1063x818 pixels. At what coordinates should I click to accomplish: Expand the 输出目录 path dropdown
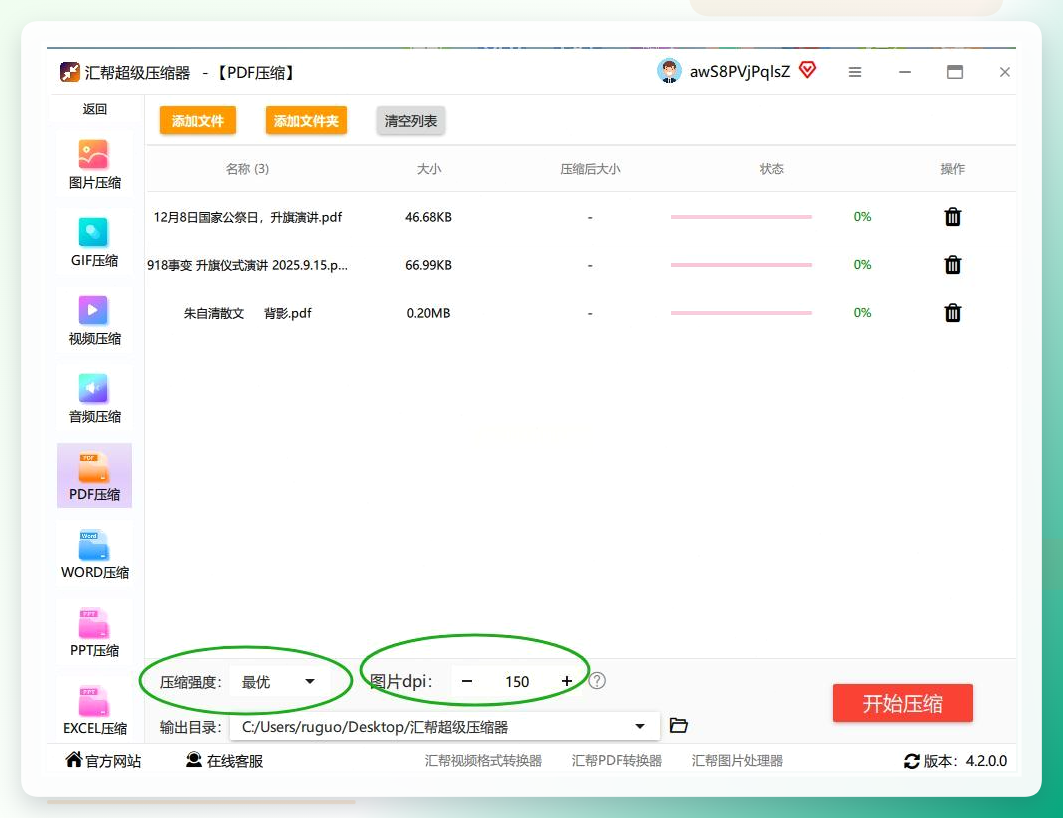pyautogui.click(x=639, y=727)
